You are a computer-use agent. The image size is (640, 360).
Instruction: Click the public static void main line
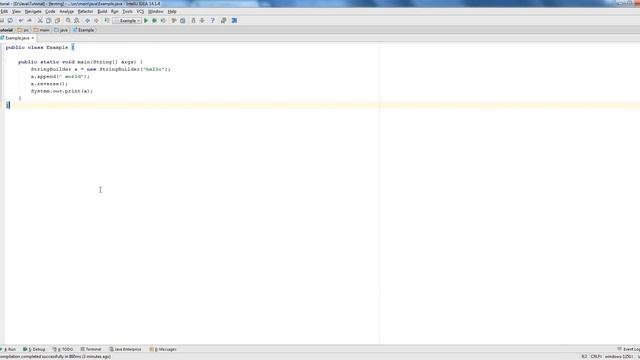click(x=80, y=62)
